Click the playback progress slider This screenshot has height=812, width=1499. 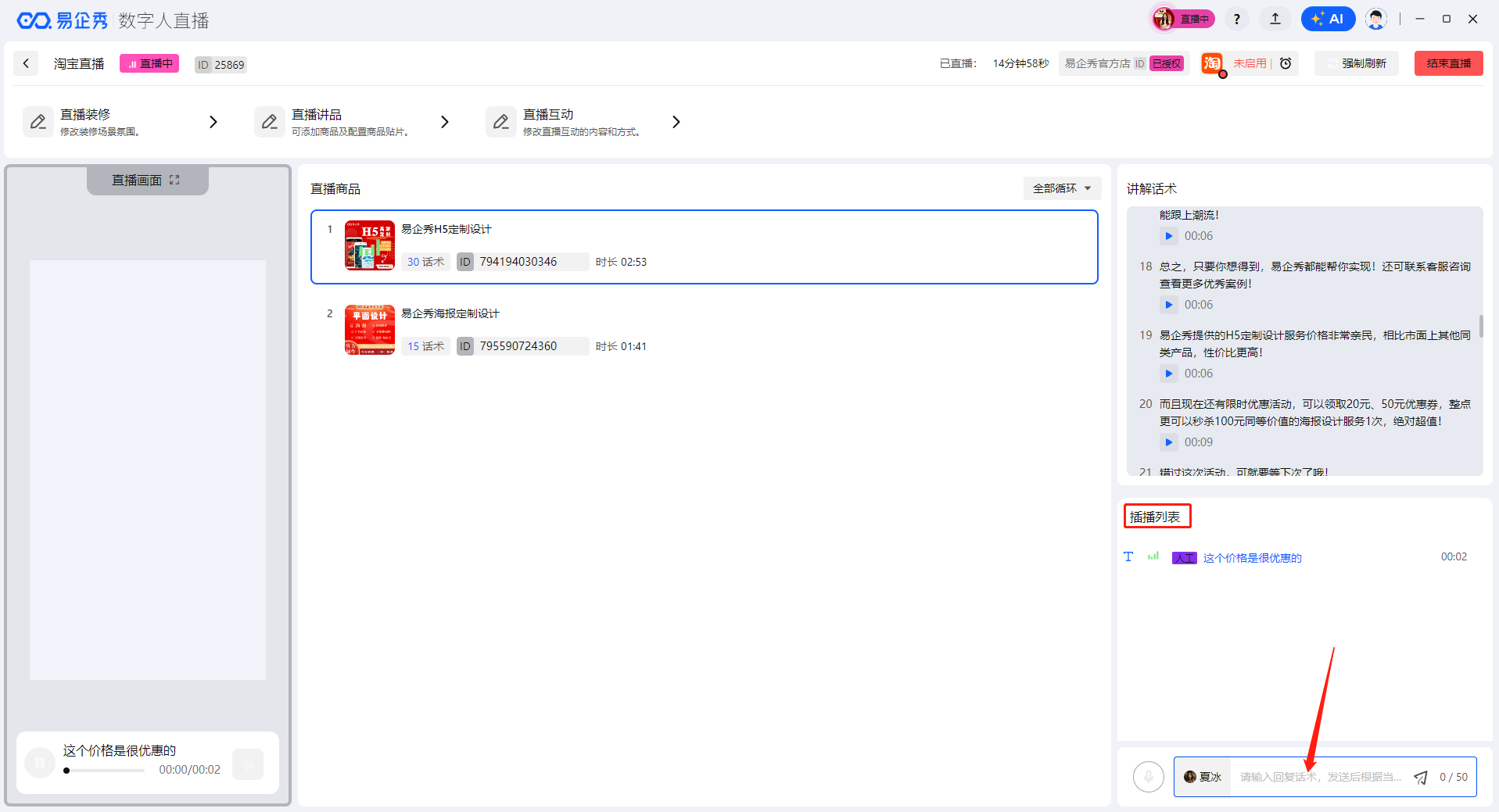pos(105,771)
